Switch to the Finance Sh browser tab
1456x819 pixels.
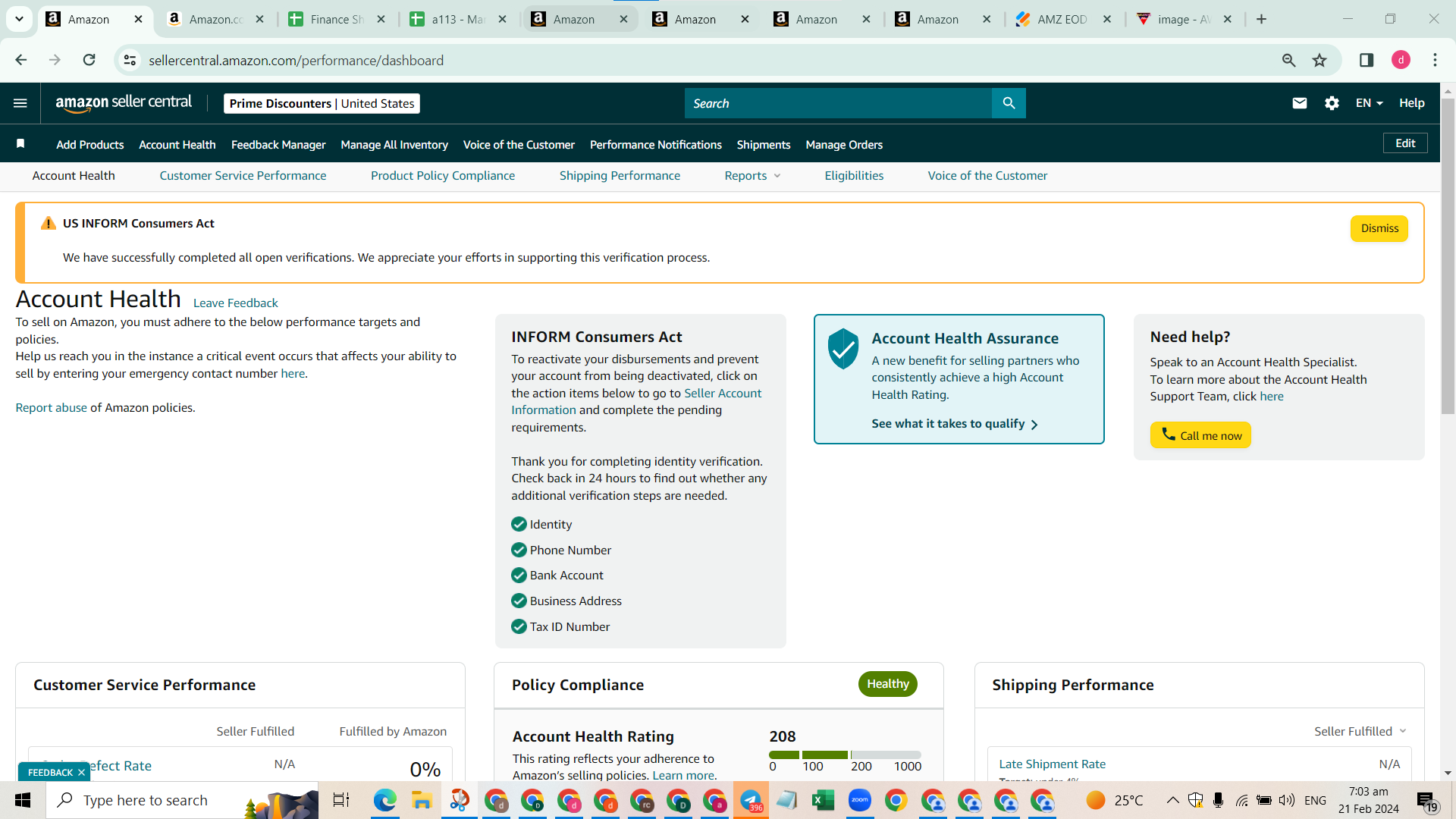[x=337, y=19]
